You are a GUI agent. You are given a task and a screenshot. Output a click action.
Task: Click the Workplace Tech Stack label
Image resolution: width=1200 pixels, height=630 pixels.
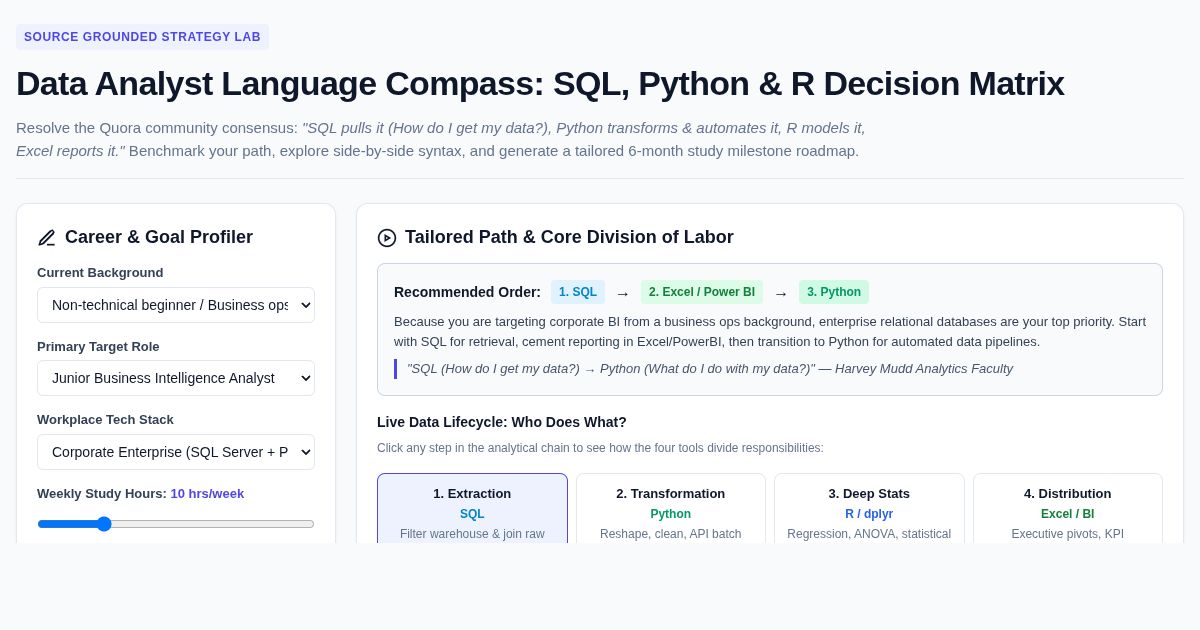(x=105, y=419)
